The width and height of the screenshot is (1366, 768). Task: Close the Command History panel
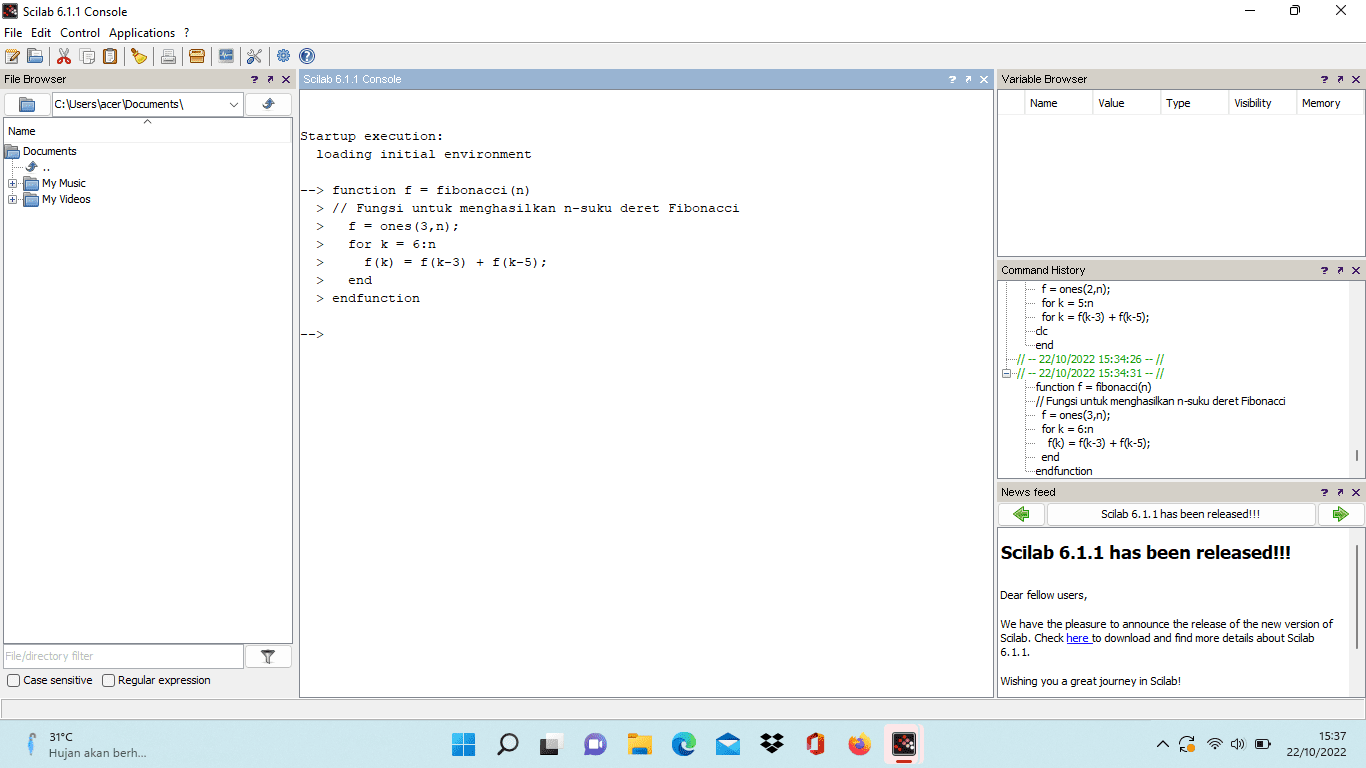point(1356,270)
